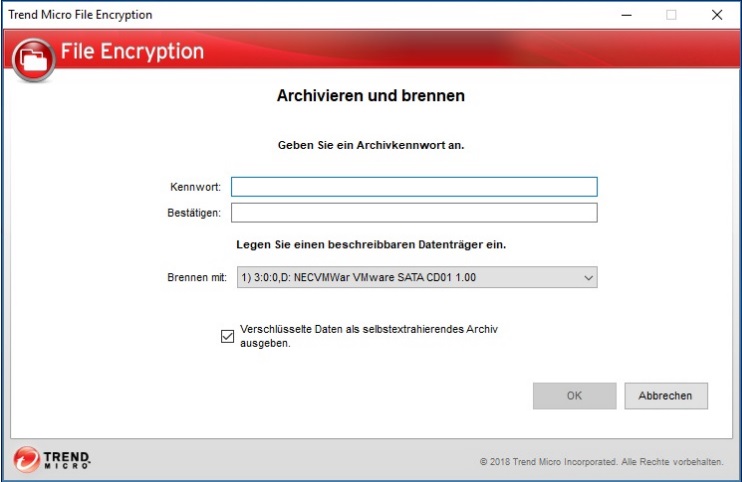Toggle the self-extracting archive checkbox

coord(227,336)
